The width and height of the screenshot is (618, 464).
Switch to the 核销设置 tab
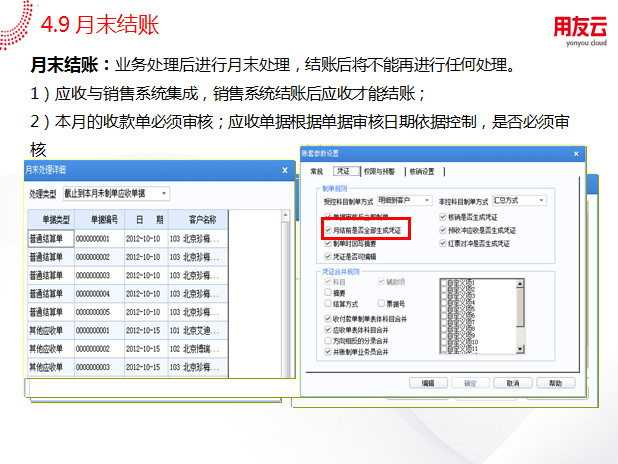tap(422, 171)
